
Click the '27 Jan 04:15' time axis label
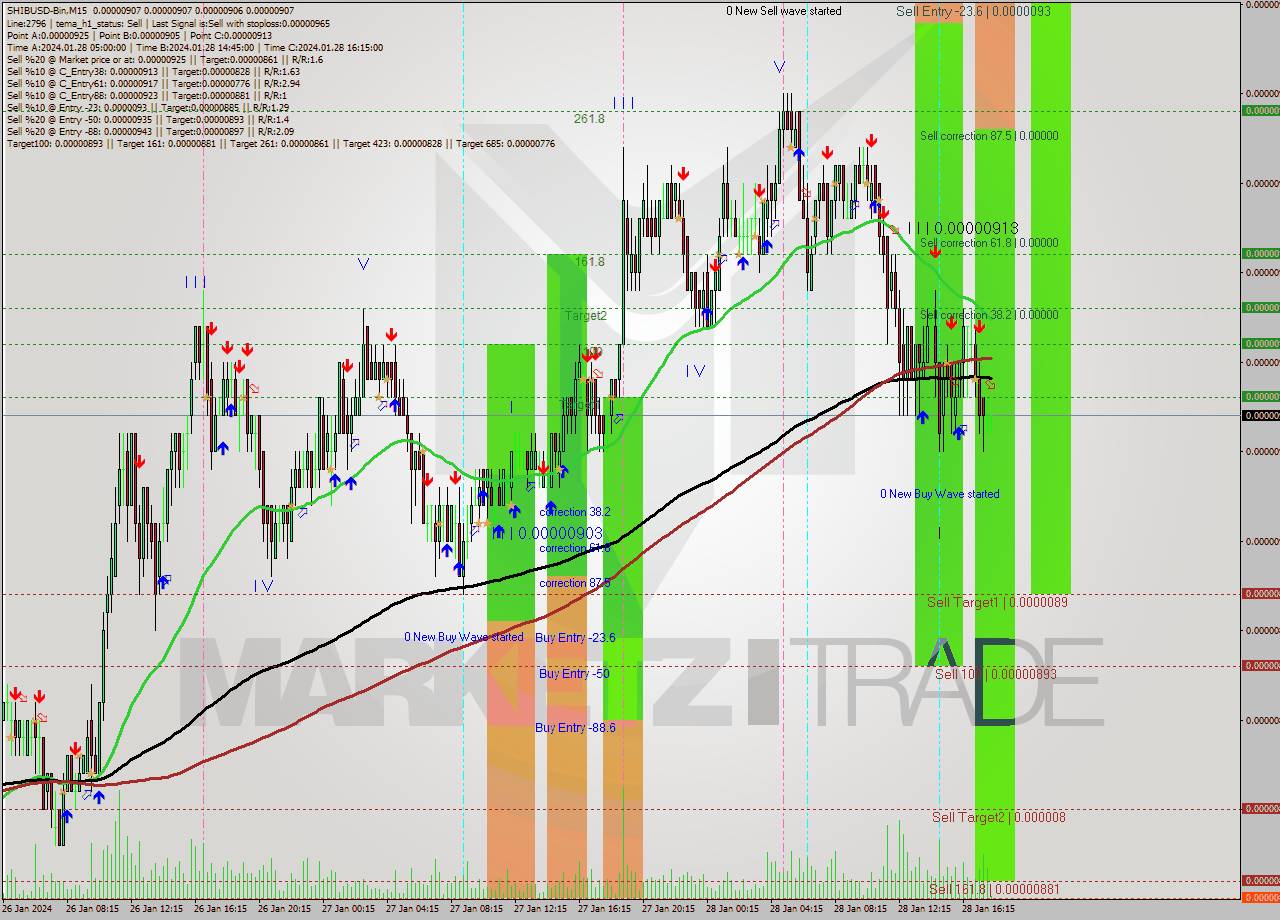412,909
